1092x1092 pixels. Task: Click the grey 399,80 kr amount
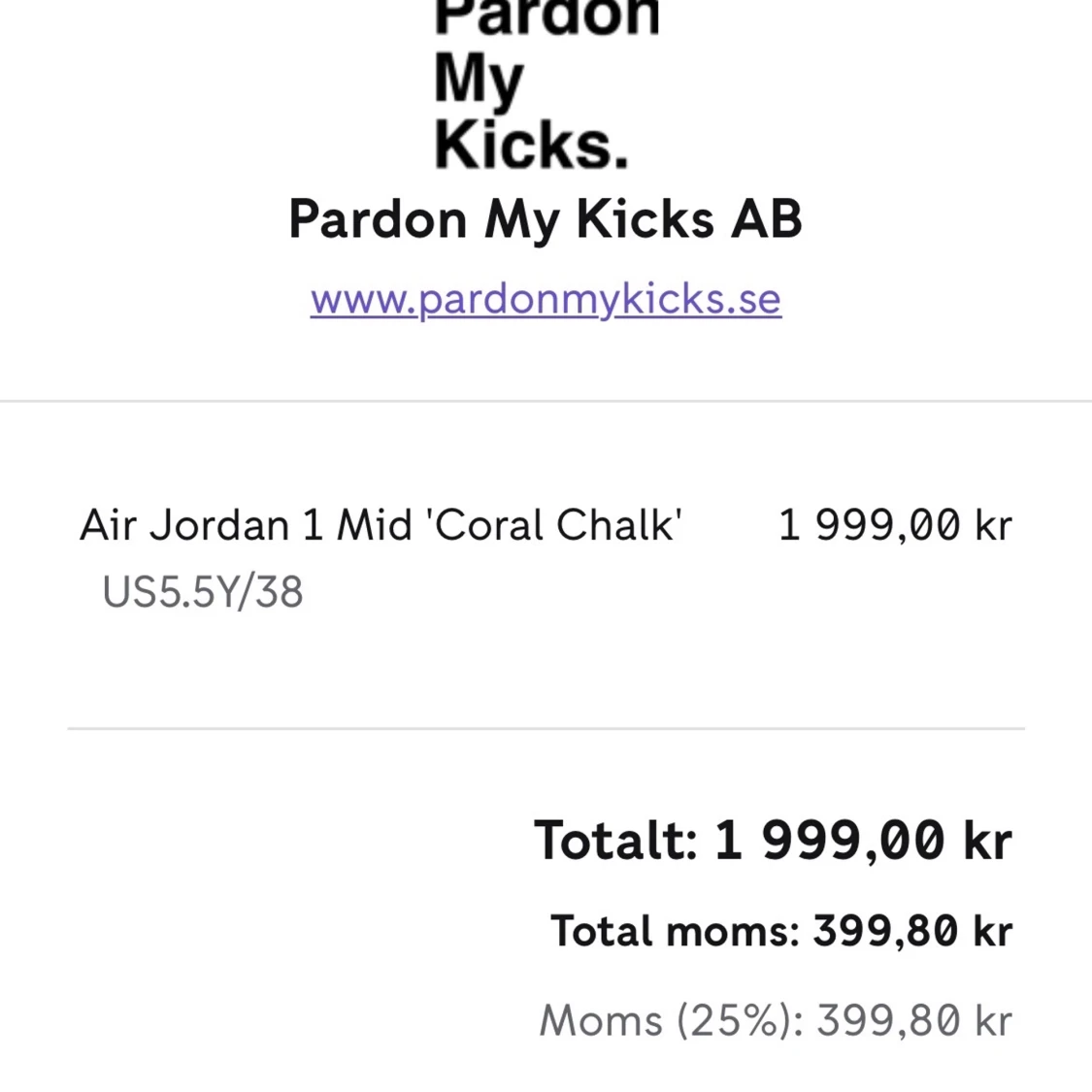(914, 1021)
